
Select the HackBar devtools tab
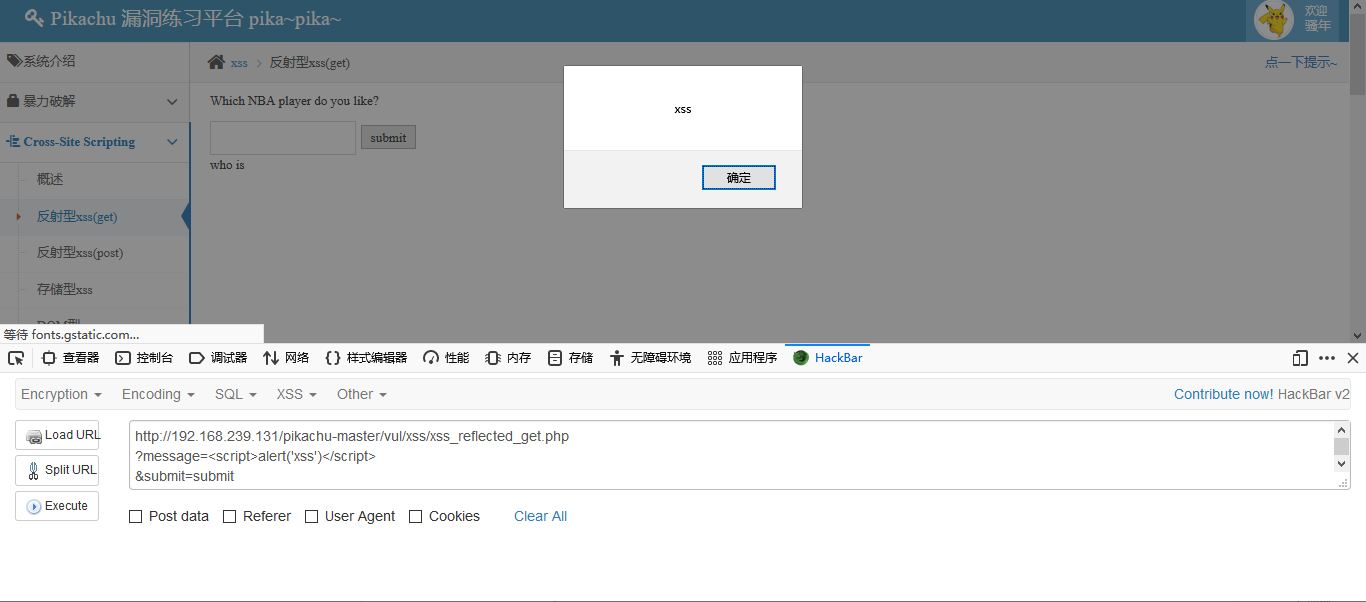click(828, 358)
